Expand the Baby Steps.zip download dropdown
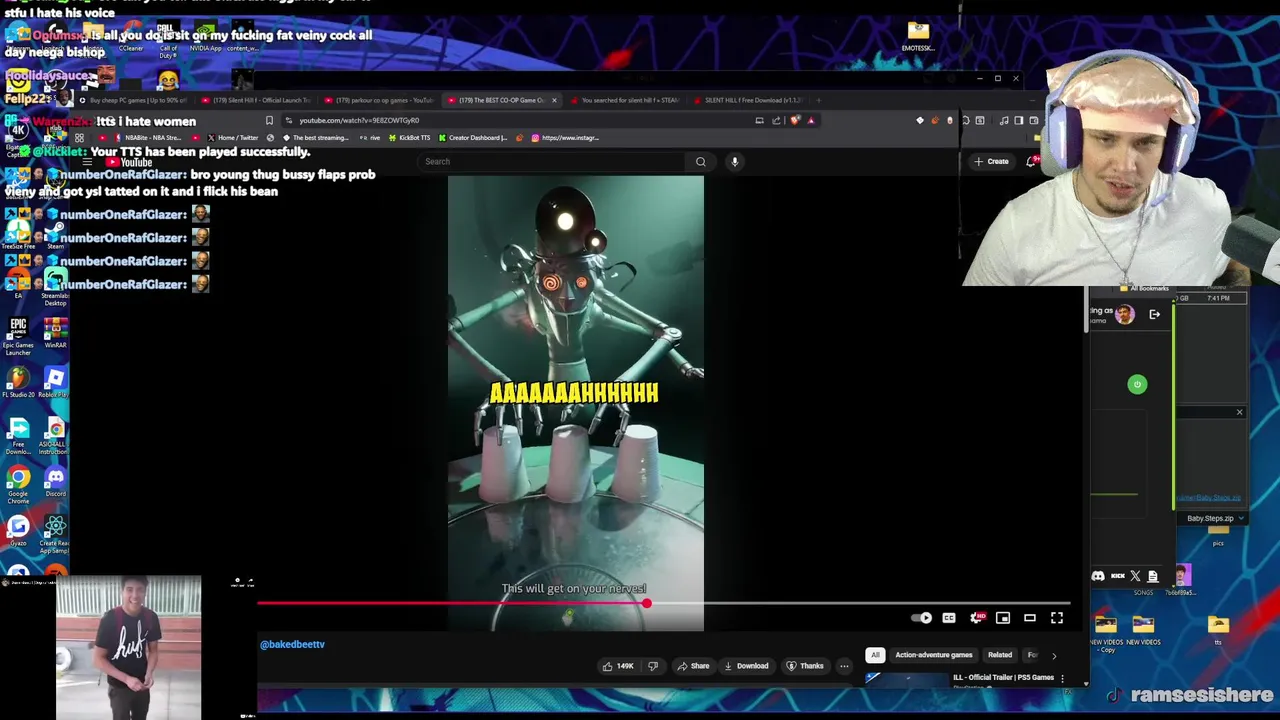Image resolution: width=1280 pixels, height=720 pixels. pyautogui.click(x=1241, y=518)
